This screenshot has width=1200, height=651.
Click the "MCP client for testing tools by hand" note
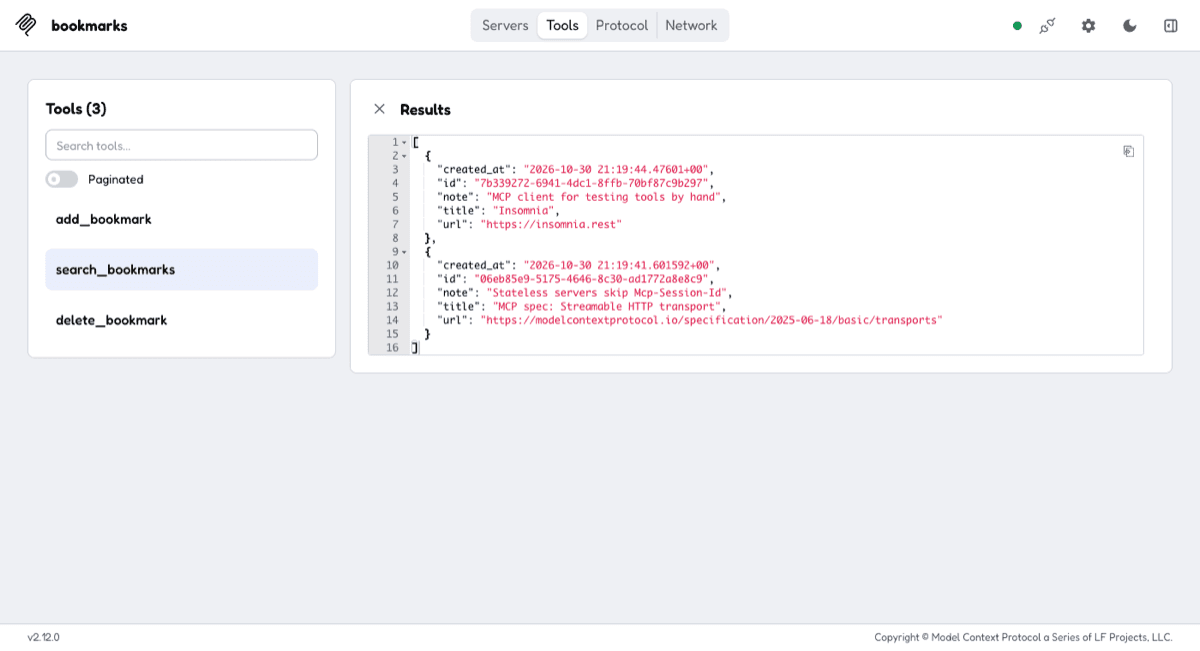604,197
